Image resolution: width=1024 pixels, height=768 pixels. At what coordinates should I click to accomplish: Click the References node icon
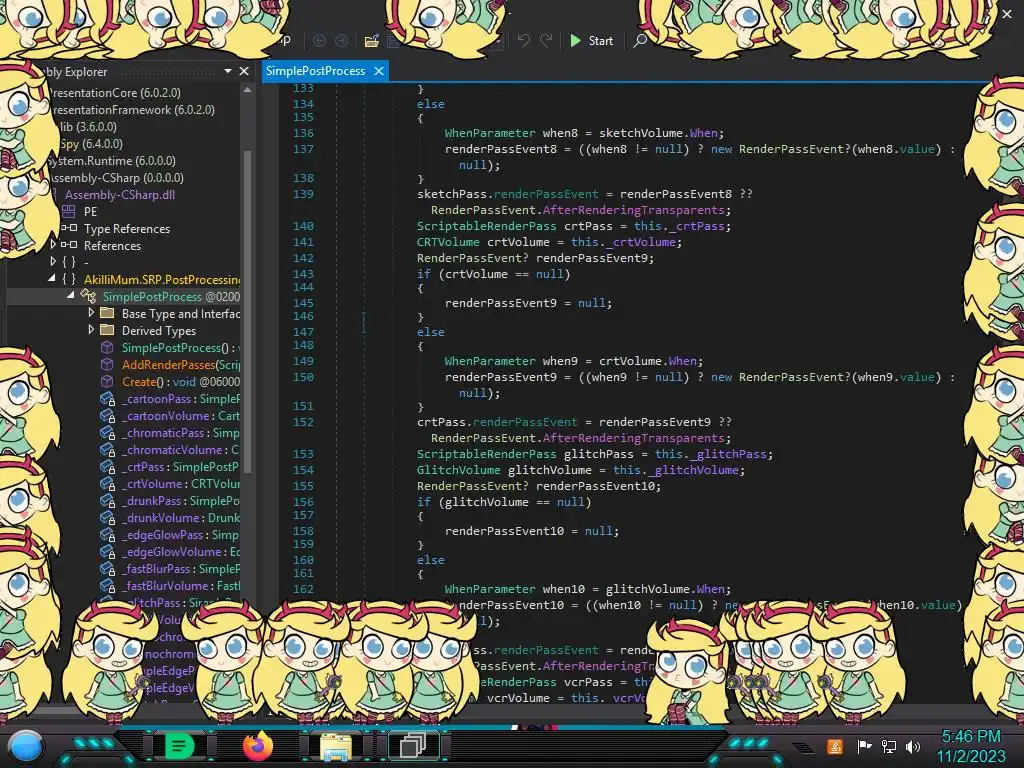pyautogui.click(x=69, y=245)
